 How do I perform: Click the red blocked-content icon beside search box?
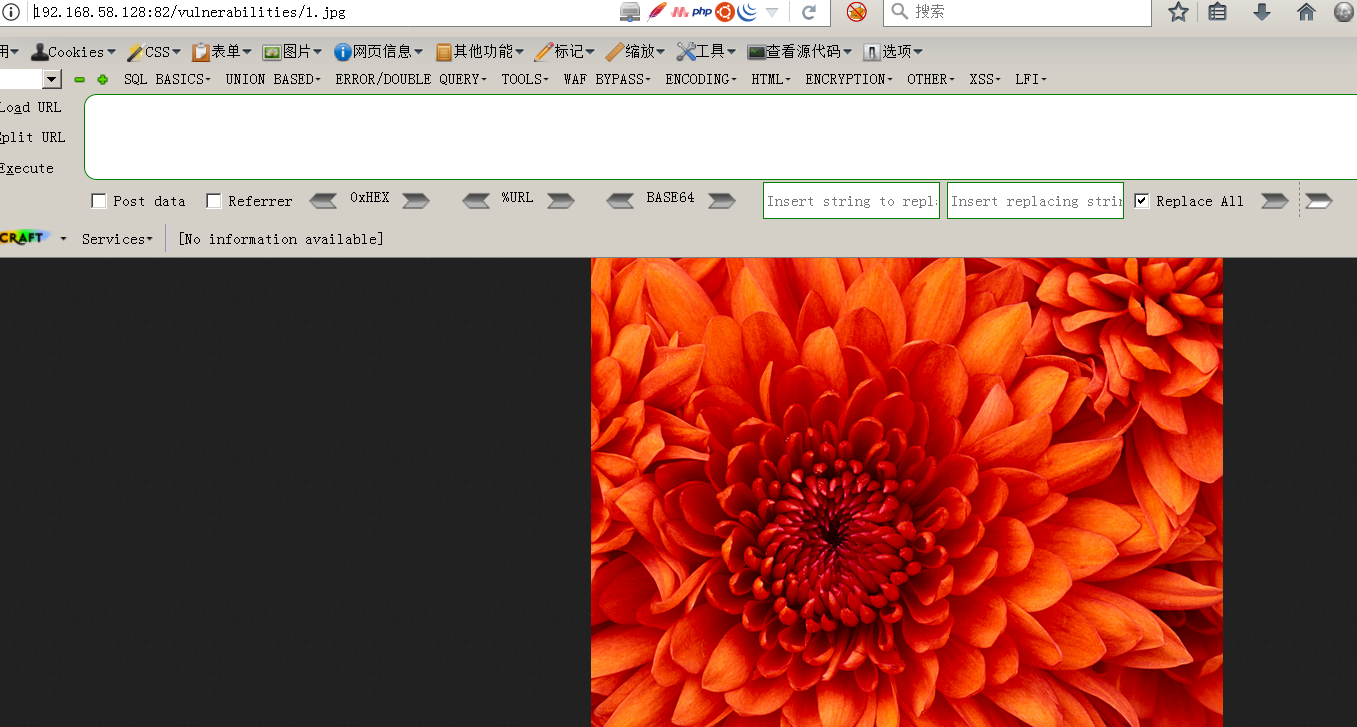tap(857, 12)
